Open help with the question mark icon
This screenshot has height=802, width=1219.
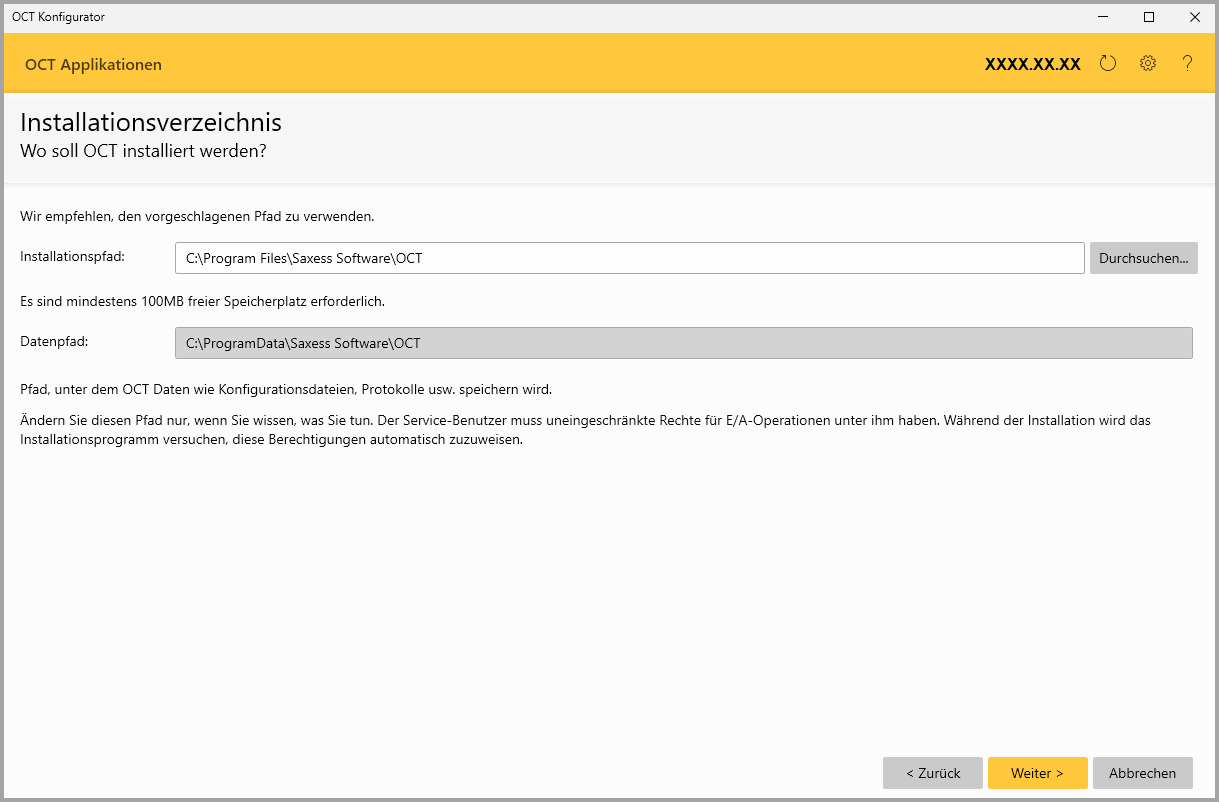(1187, 64)
